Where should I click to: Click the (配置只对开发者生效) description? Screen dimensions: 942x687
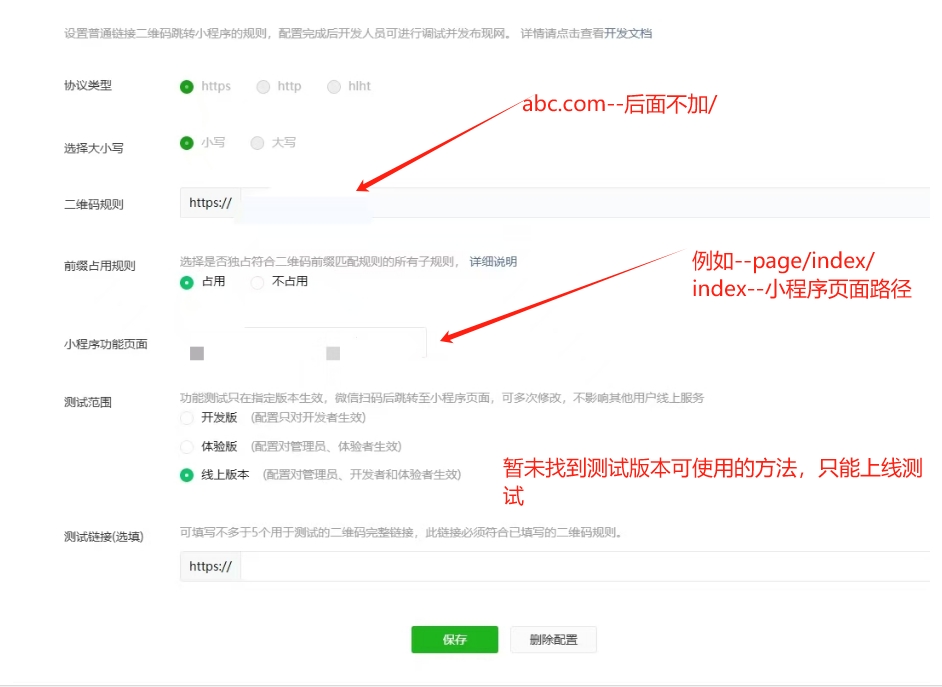tap(308, 417)
